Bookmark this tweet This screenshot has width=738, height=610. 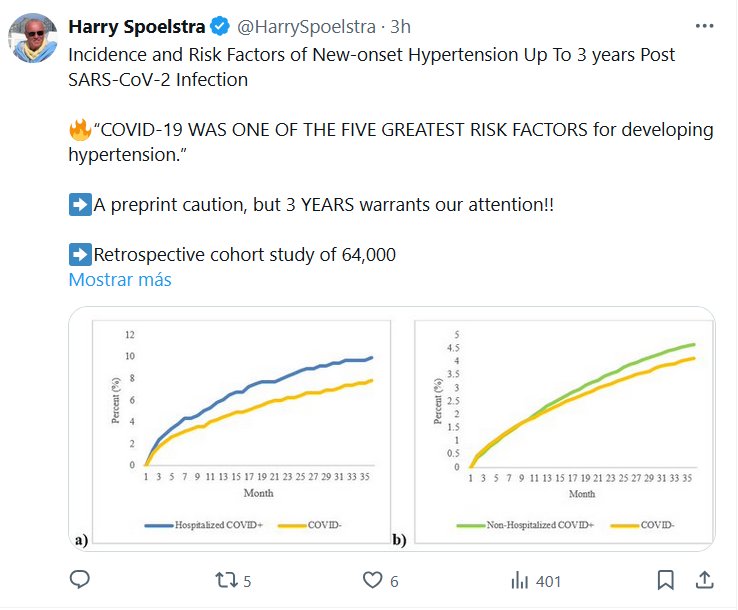[665, 580]
